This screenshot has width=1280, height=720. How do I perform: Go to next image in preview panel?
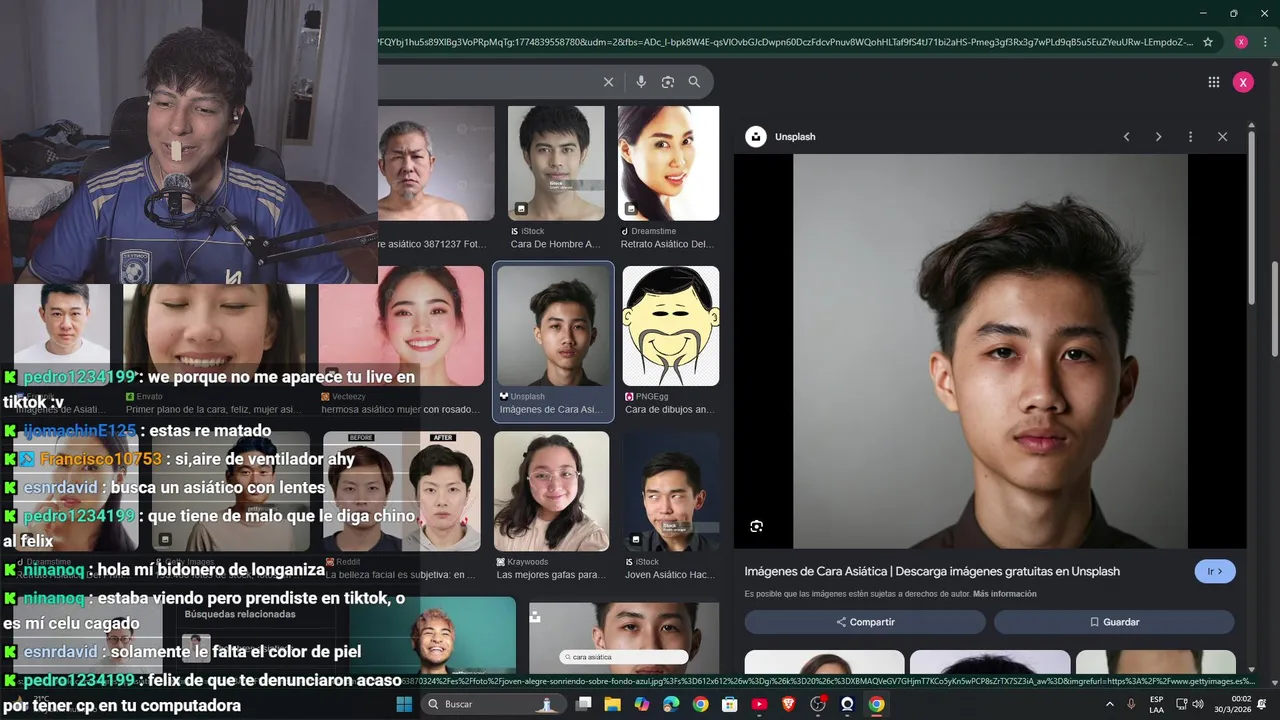[x=1158, y=137]
